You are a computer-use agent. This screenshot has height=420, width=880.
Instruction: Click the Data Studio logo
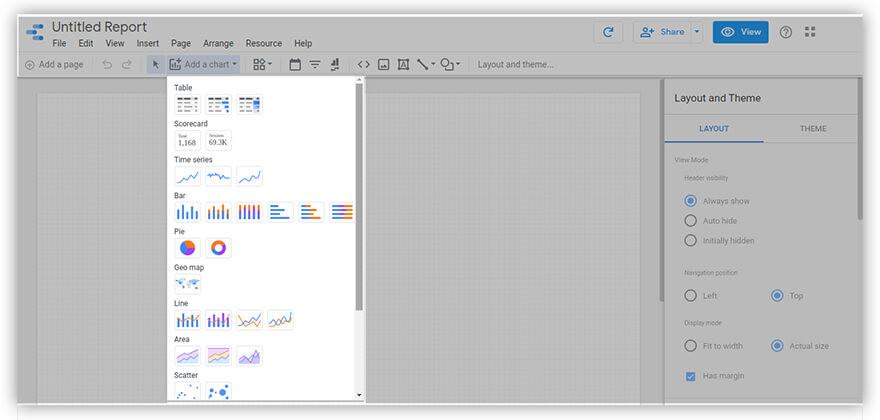35,32
